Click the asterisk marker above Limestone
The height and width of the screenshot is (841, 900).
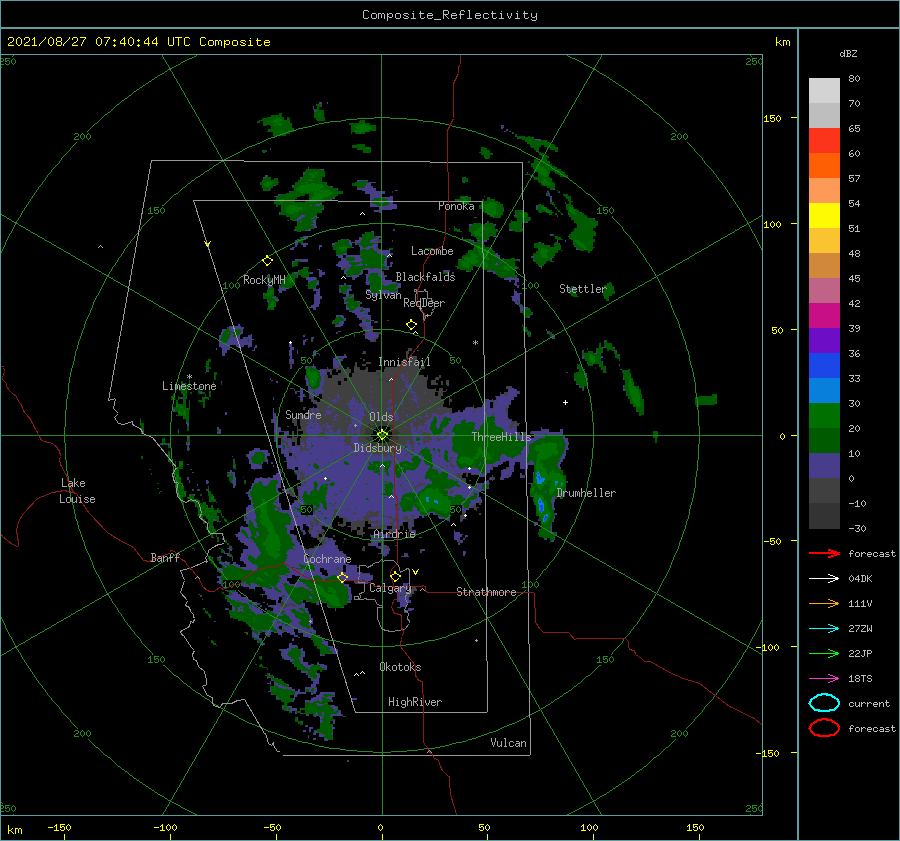coord(189,377)
